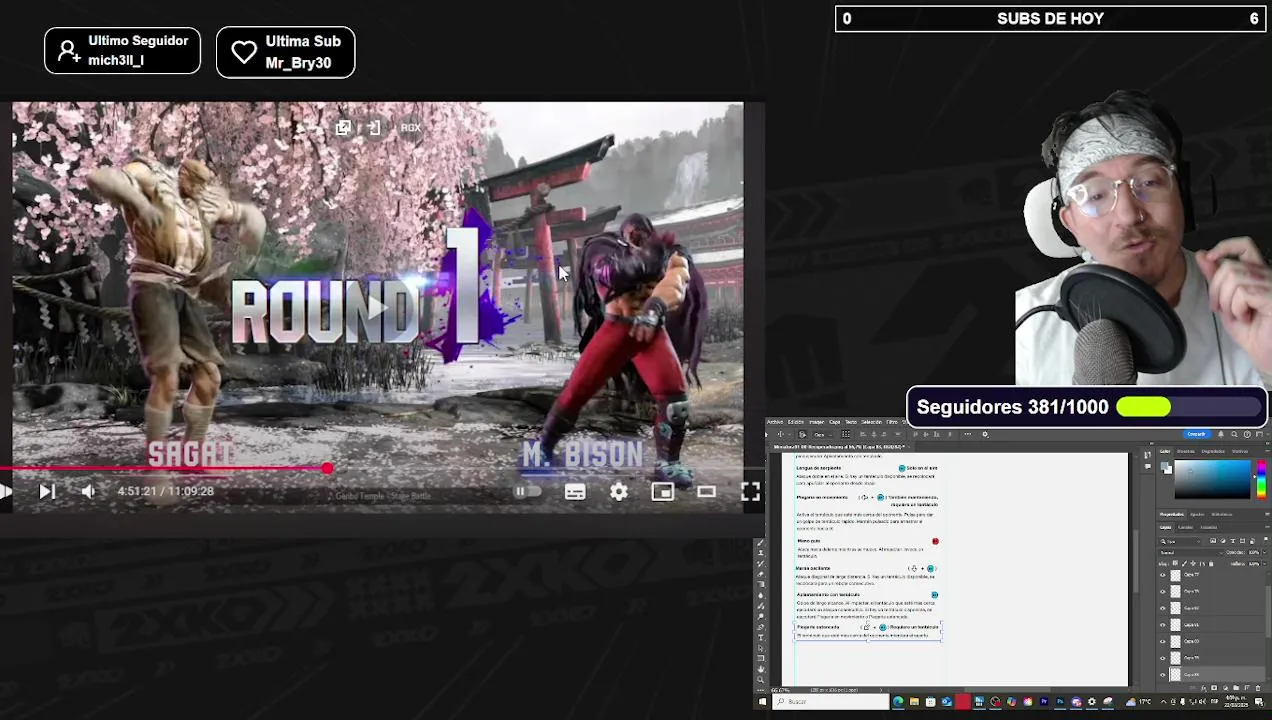Open Photoshop from the taskbar
1272x720 pixels.
1060,702
